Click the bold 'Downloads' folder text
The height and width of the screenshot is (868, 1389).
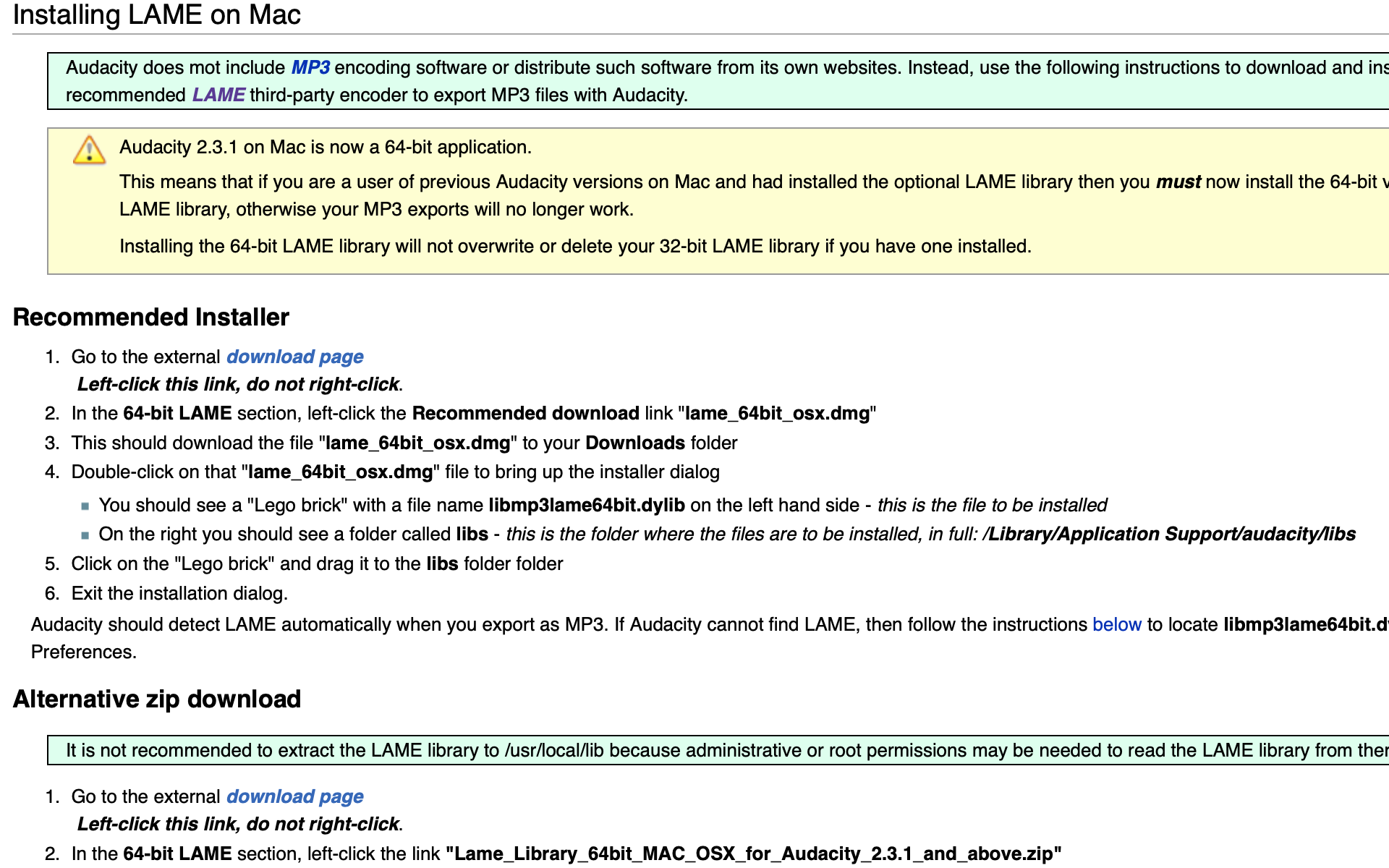click(635, 443)
